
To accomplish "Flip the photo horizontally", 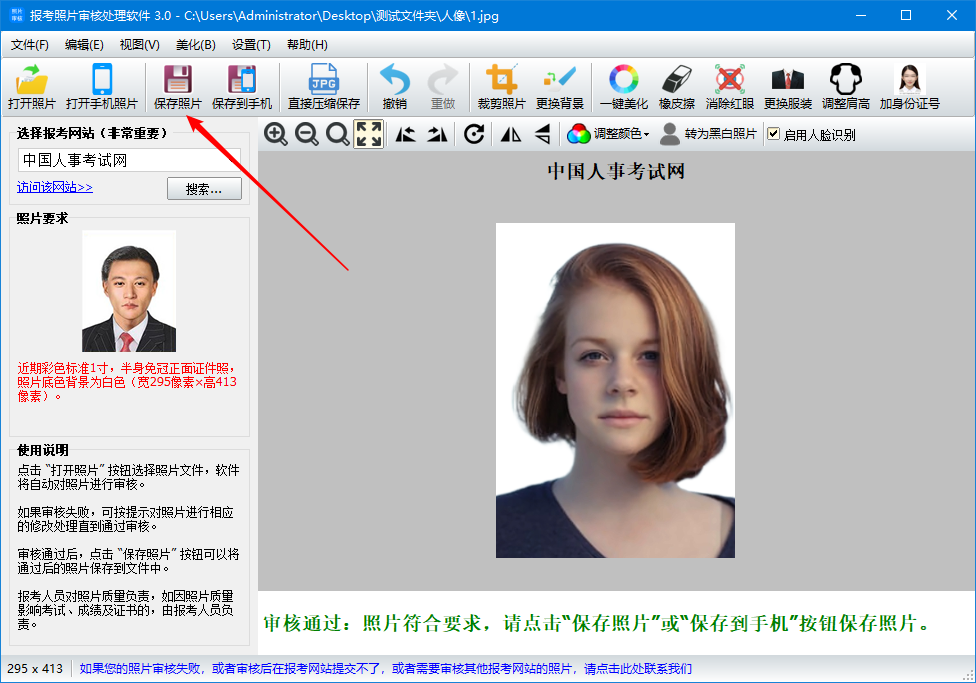I will pyautogui.click(x=511, y=134).
